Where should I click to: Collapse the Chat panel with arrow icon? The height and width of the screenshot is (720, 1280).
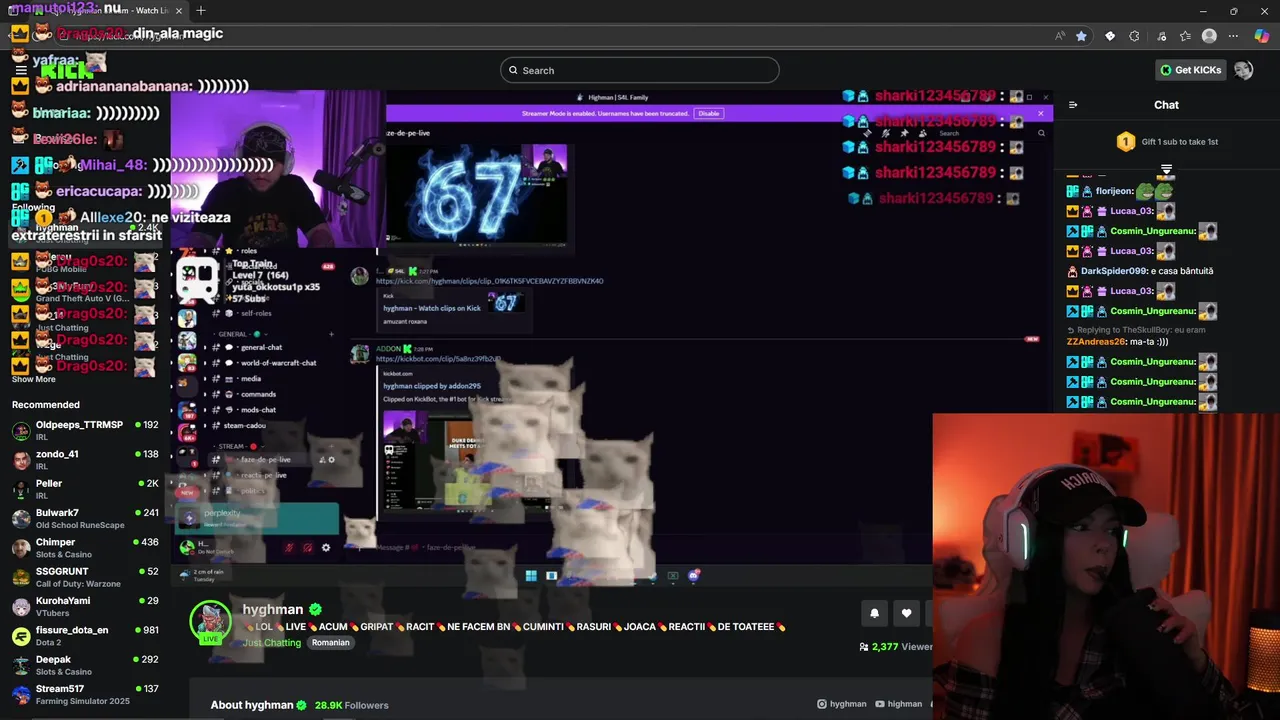(x=1073, y=105)
